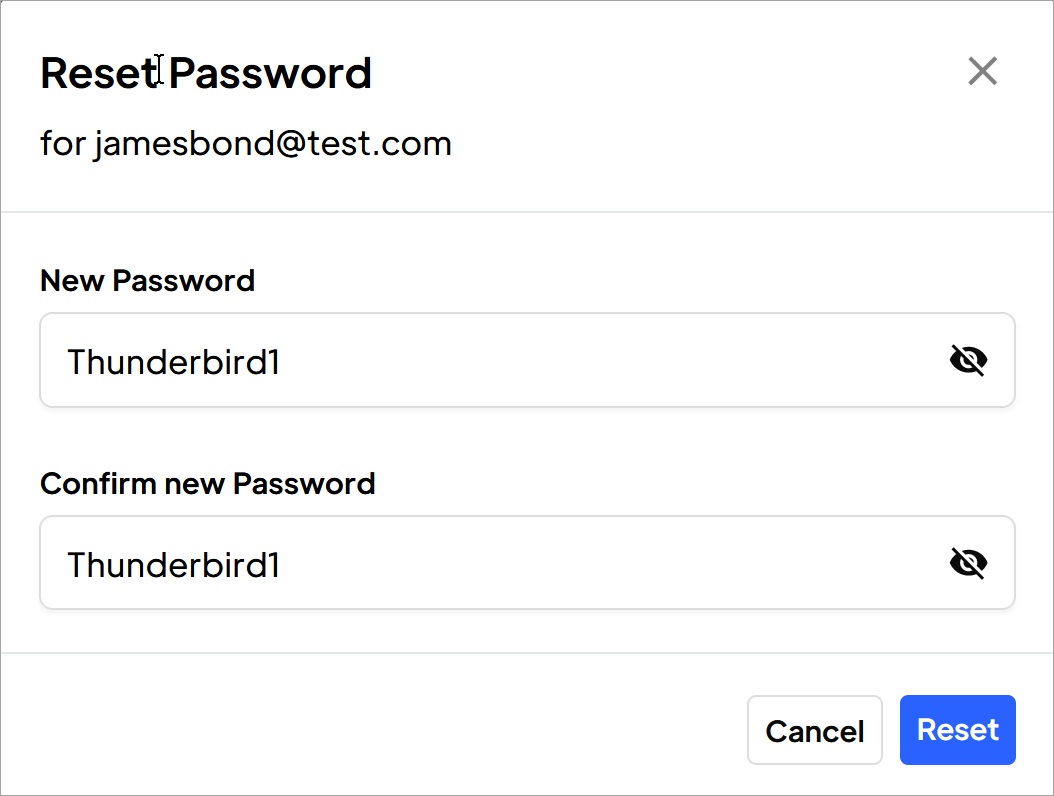
Task: Toggle visibility of Confirm new Password
Action: (x=968, y=563)
